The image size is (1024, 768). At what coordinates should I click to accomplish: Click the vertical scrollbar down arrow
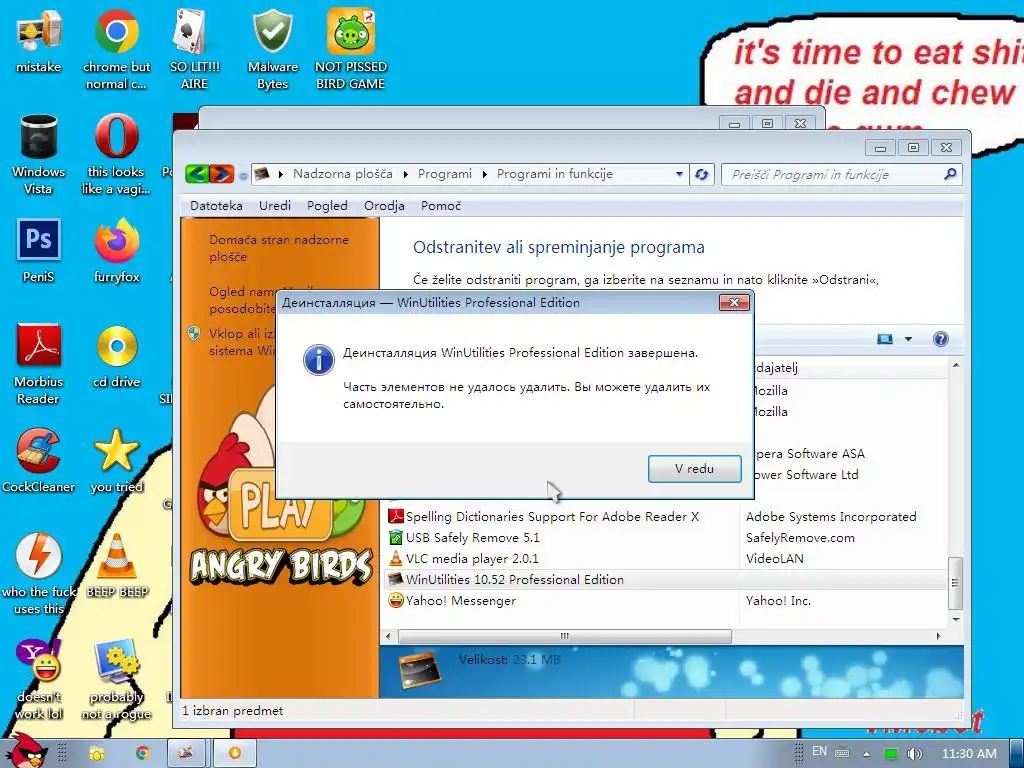956,619
